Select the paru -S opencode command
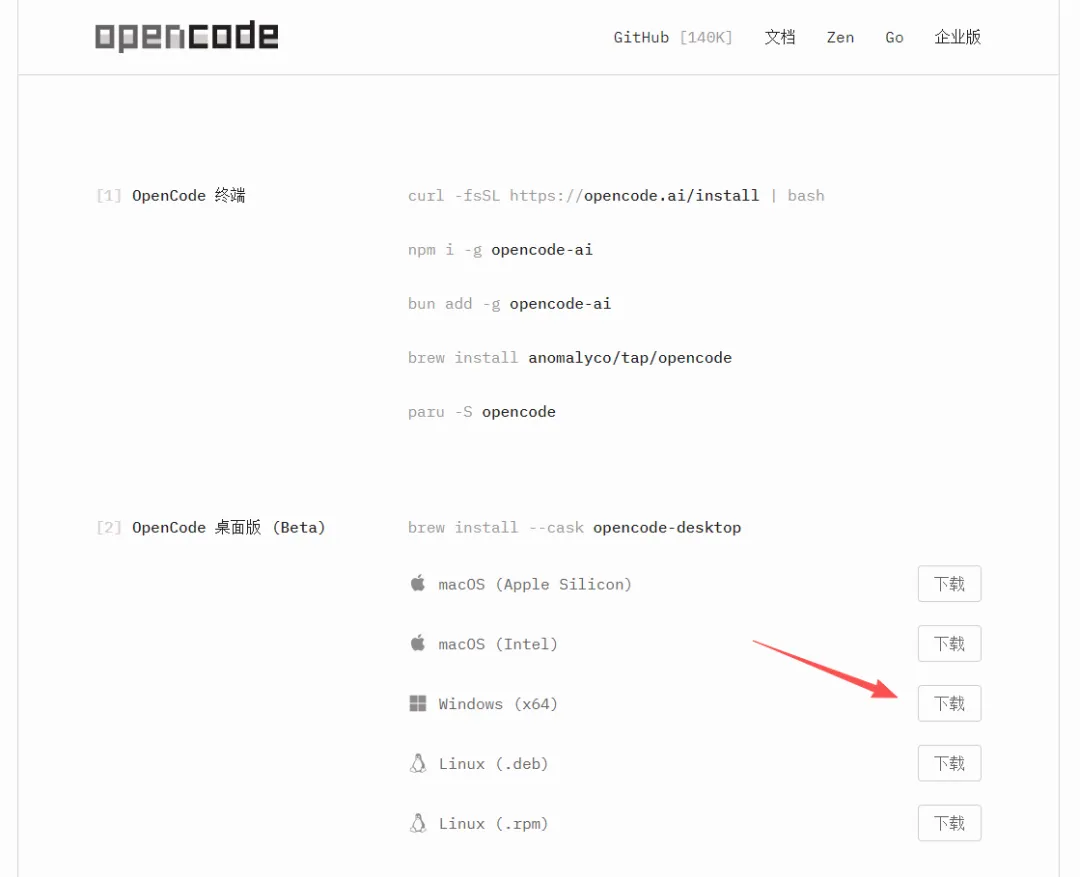Image resolution: width=1080 pixels, height=877 pixels. point(481,412)
